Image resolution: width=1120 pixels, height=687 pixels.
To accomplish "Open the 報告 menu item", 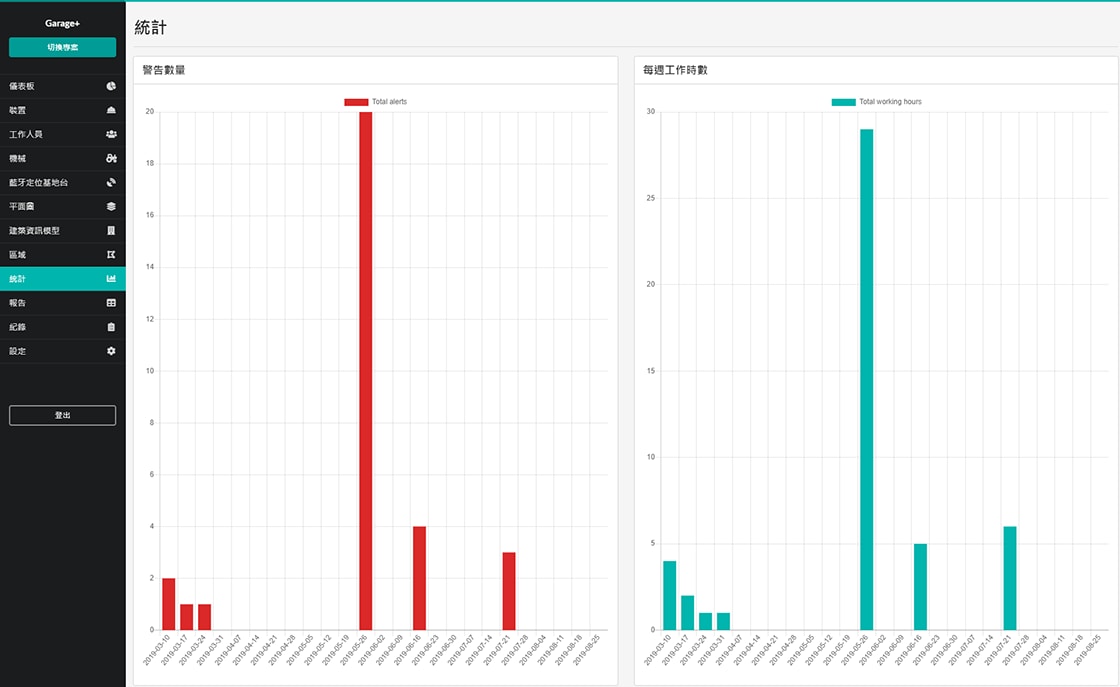I will tap(18, 303).
